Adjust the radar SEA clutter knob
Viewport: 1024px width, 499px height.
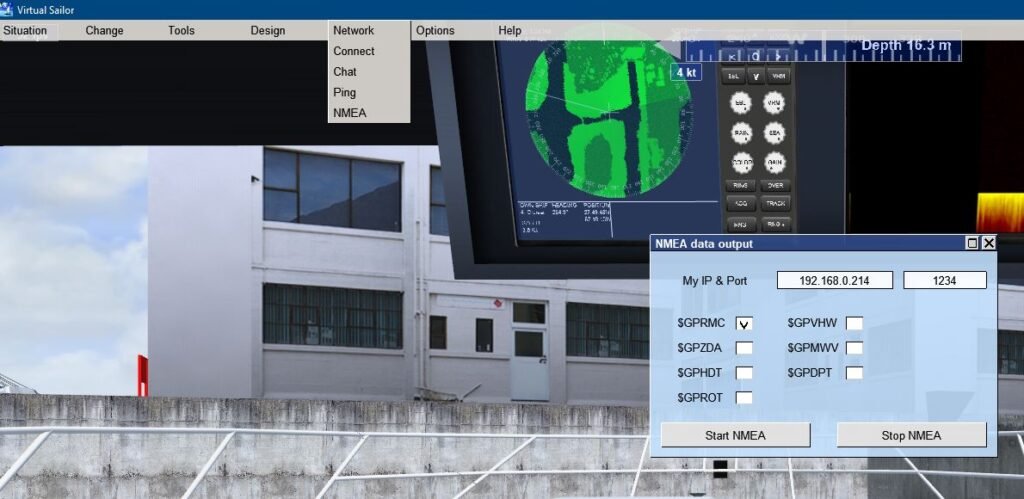coord(774,133)
